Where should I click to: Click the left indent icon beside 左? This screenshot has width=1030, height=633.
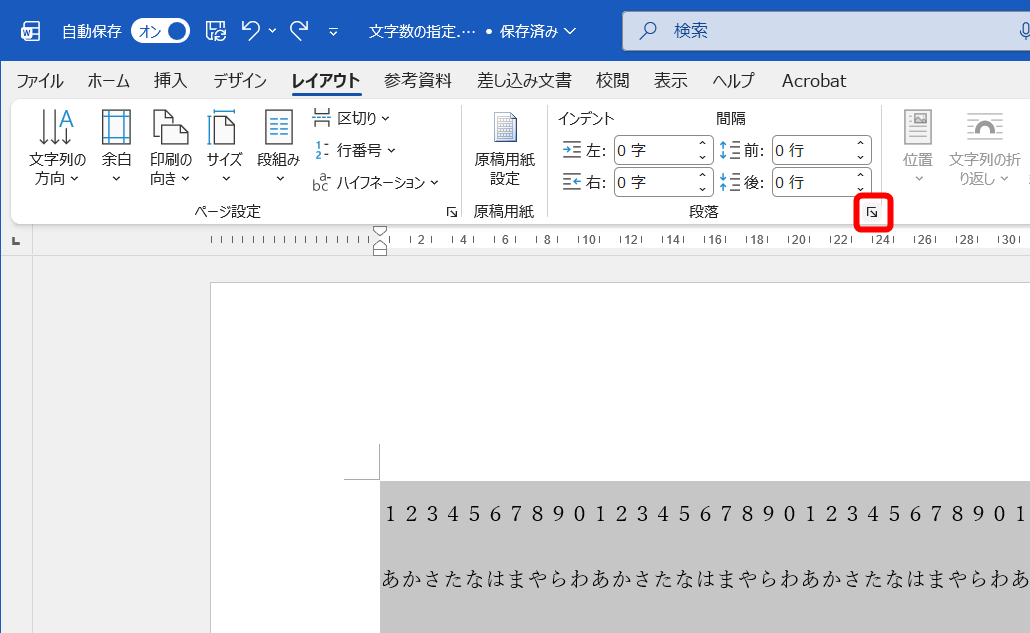(571, 150)
